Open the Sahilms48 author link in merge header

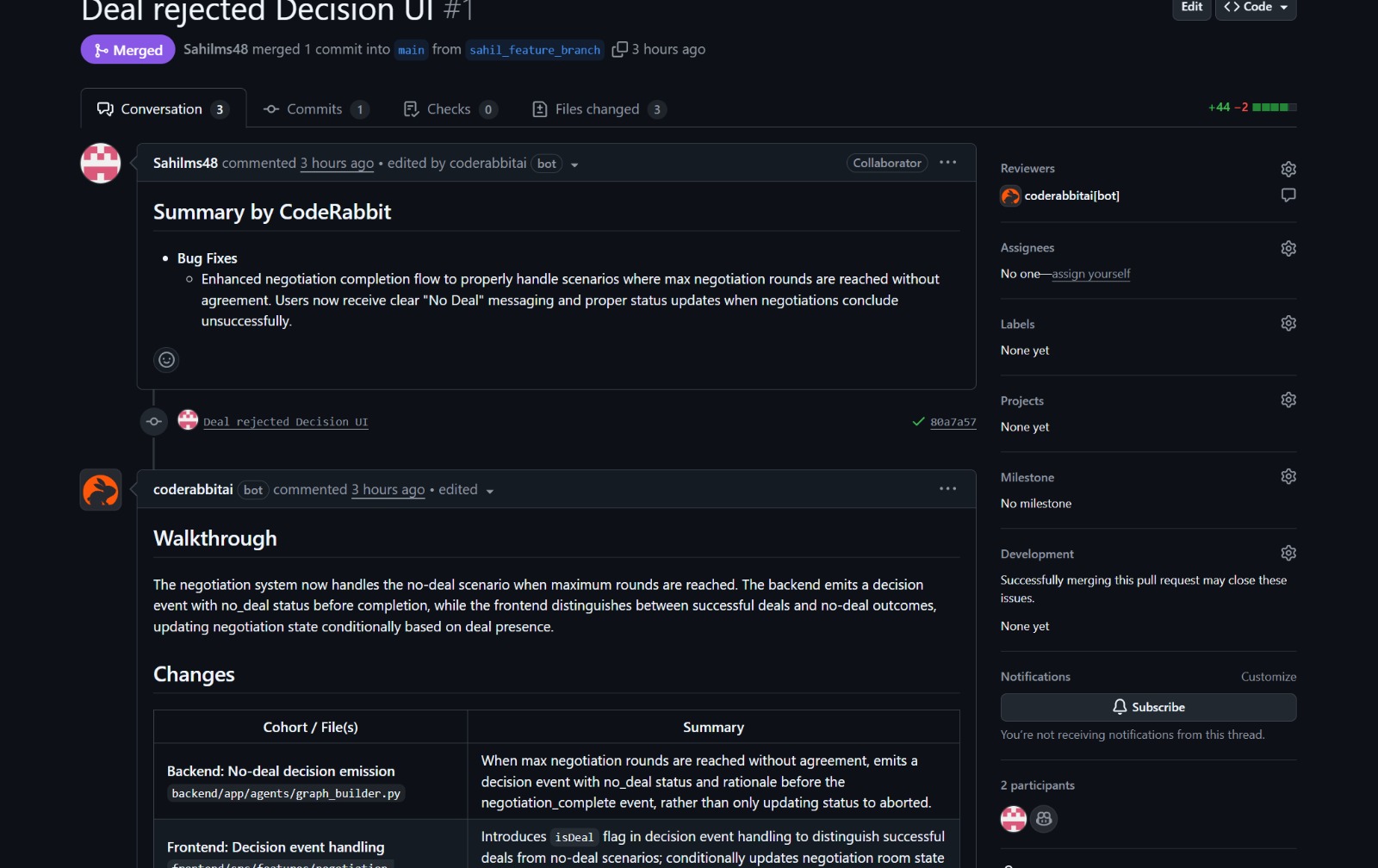point(216,49)
